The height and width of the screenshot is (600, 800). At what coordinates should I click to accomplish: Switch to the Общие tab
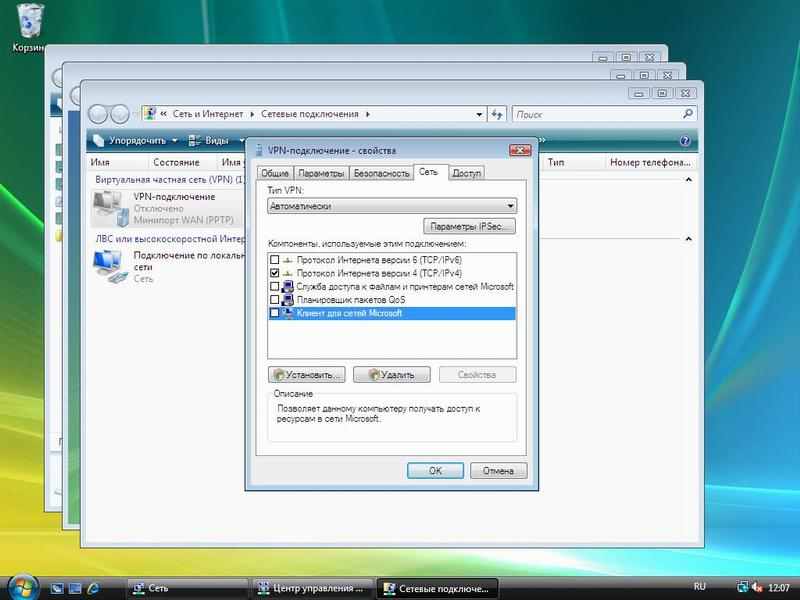click(275, 173)
